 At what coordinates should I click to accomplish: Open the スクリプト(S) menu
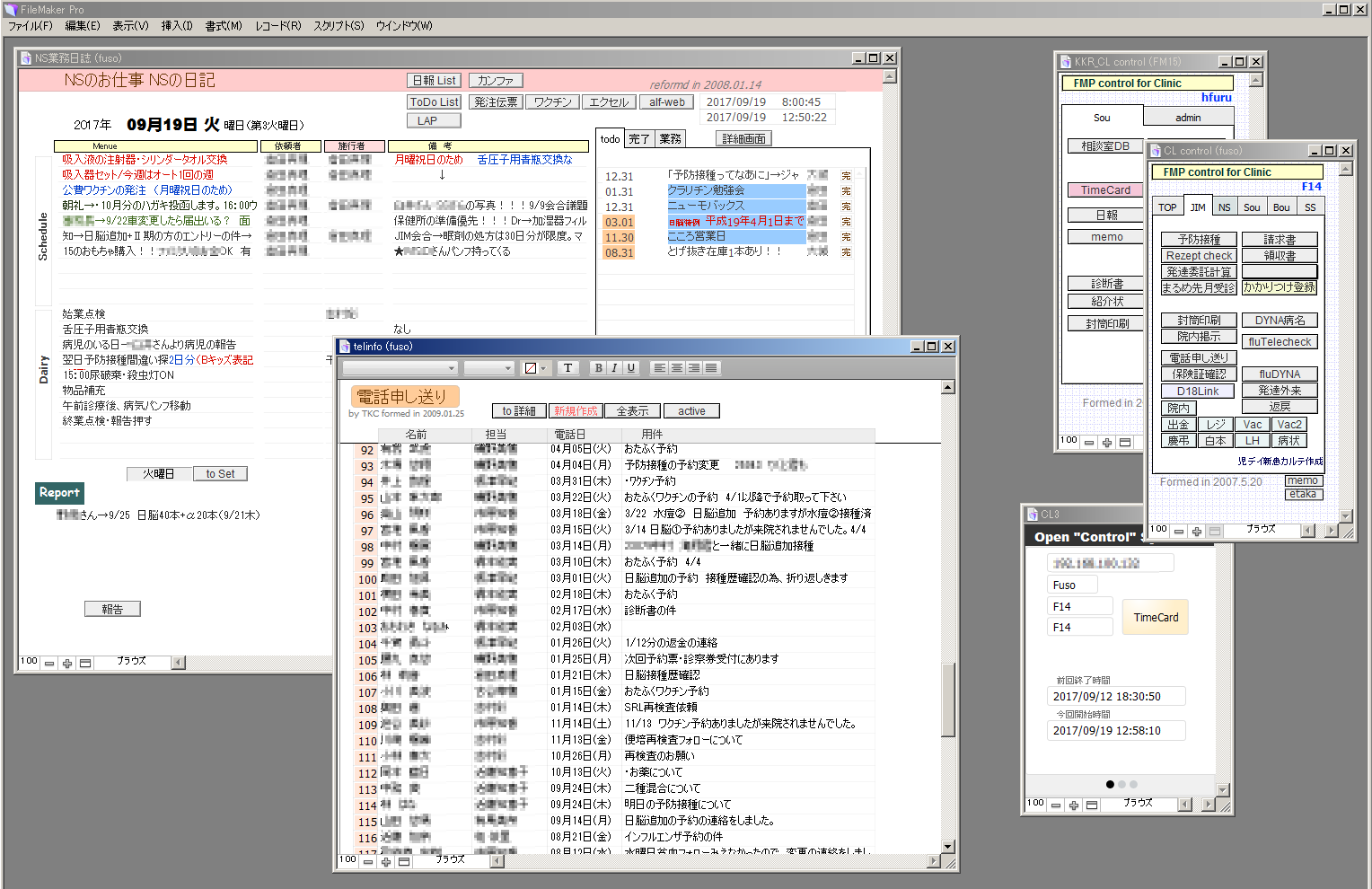[x=339, y=26]
